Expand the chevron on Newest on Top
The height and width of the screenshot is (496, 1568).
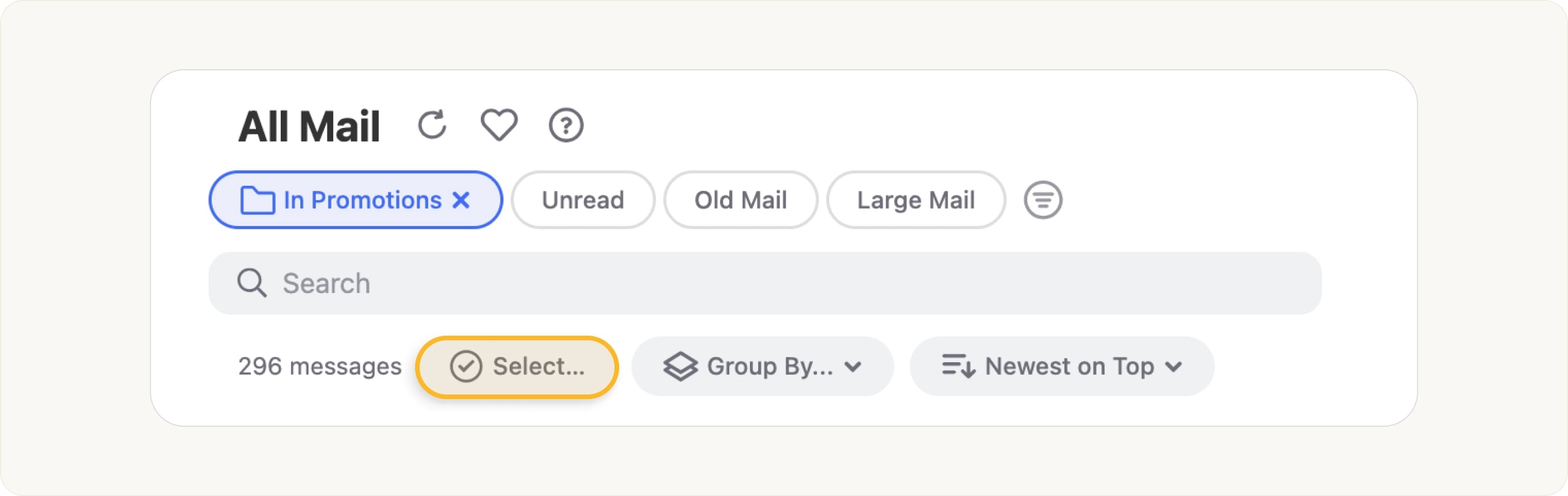[1174, 367]
